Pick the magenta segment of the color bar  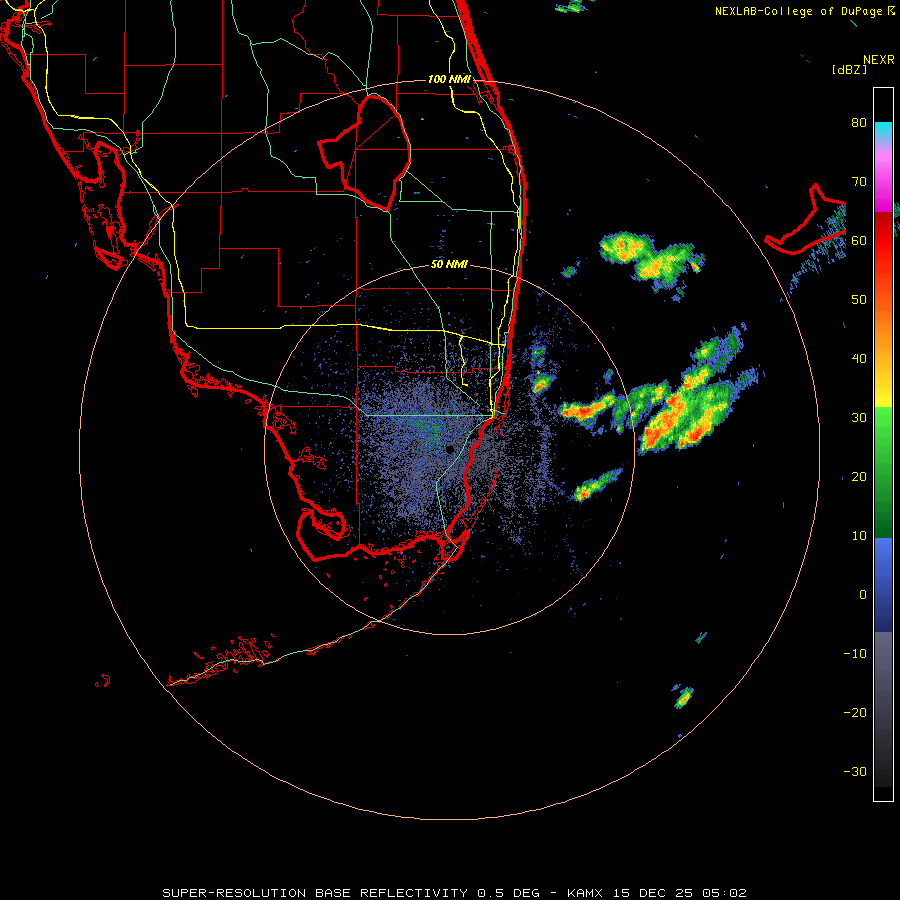(x=883, y=183)
